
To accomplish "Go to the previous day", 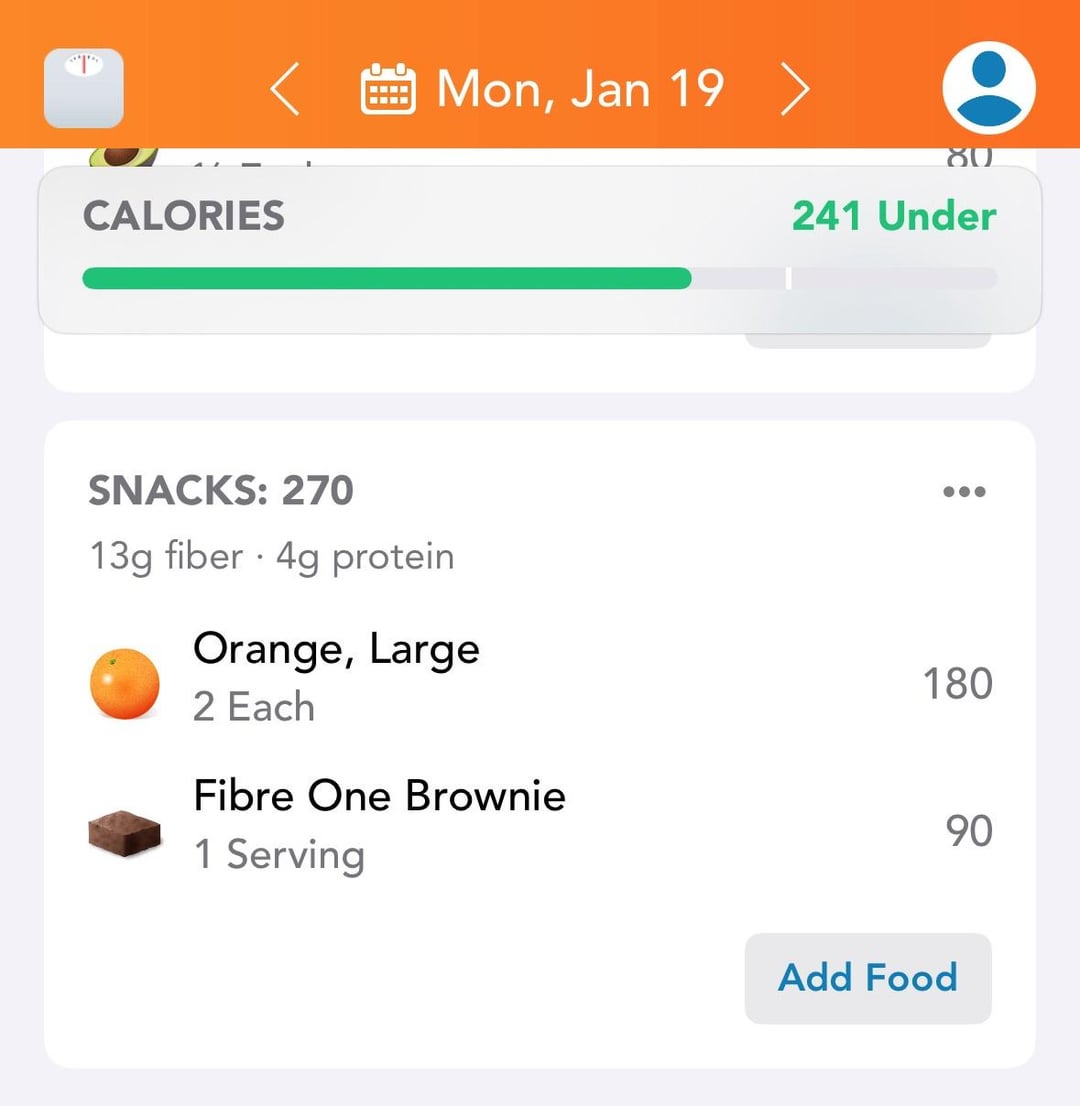I will pyautogui.click(x=285, y=90).
